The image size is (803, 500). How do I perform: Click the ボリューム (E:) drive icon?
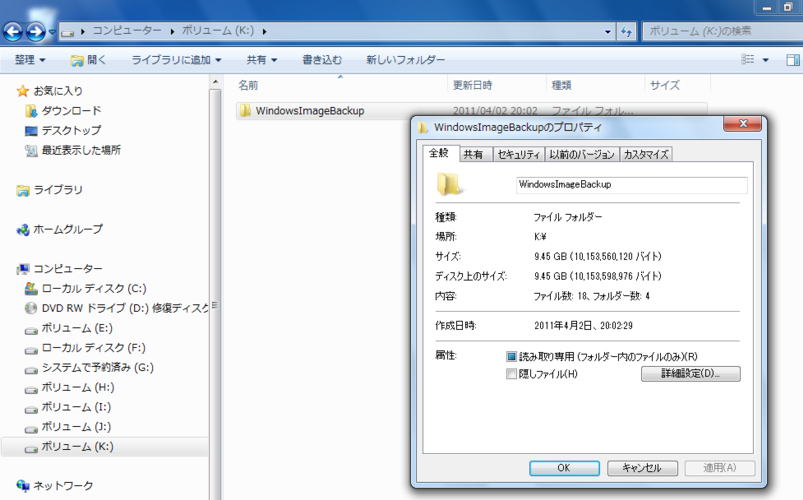[31, 330]
